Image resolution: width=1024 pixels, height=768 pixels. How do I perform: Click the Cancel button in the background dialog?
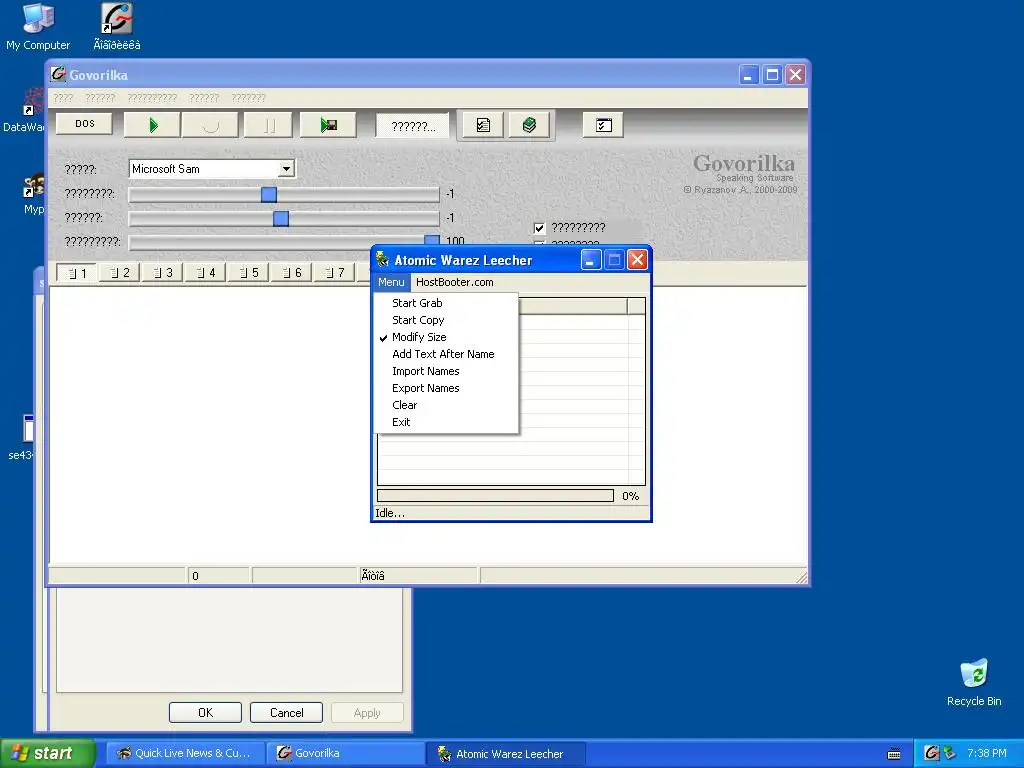click(x=286, y=712)
